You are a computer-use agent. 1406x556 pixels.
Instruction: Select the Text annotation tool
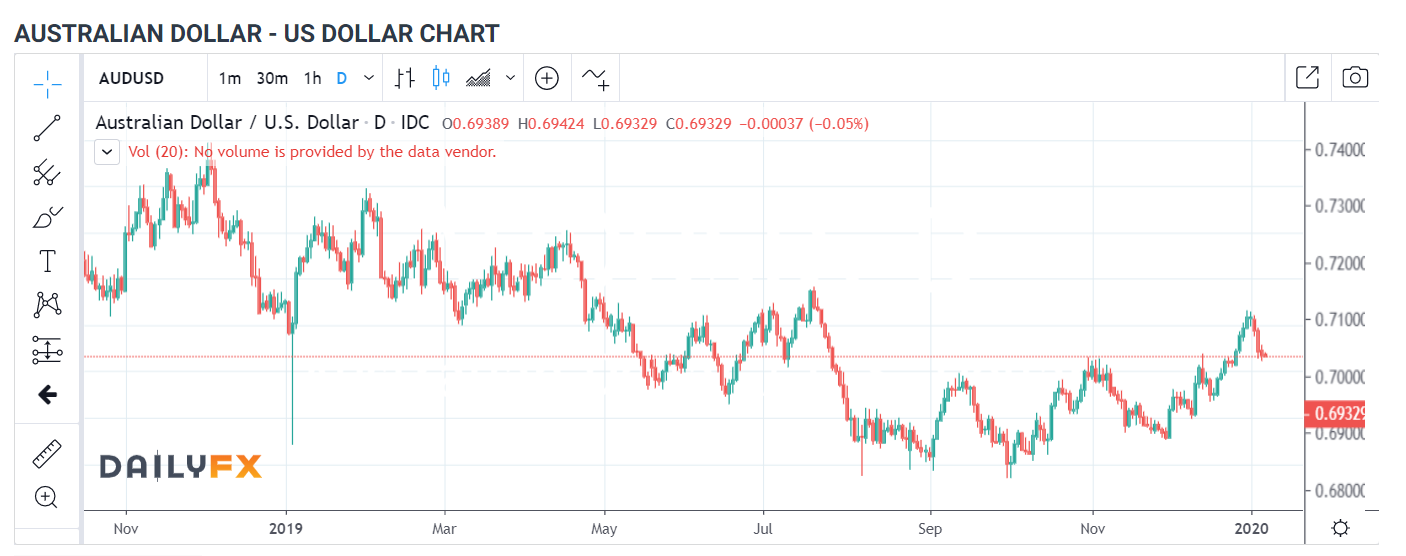click(x=47, y=262)
